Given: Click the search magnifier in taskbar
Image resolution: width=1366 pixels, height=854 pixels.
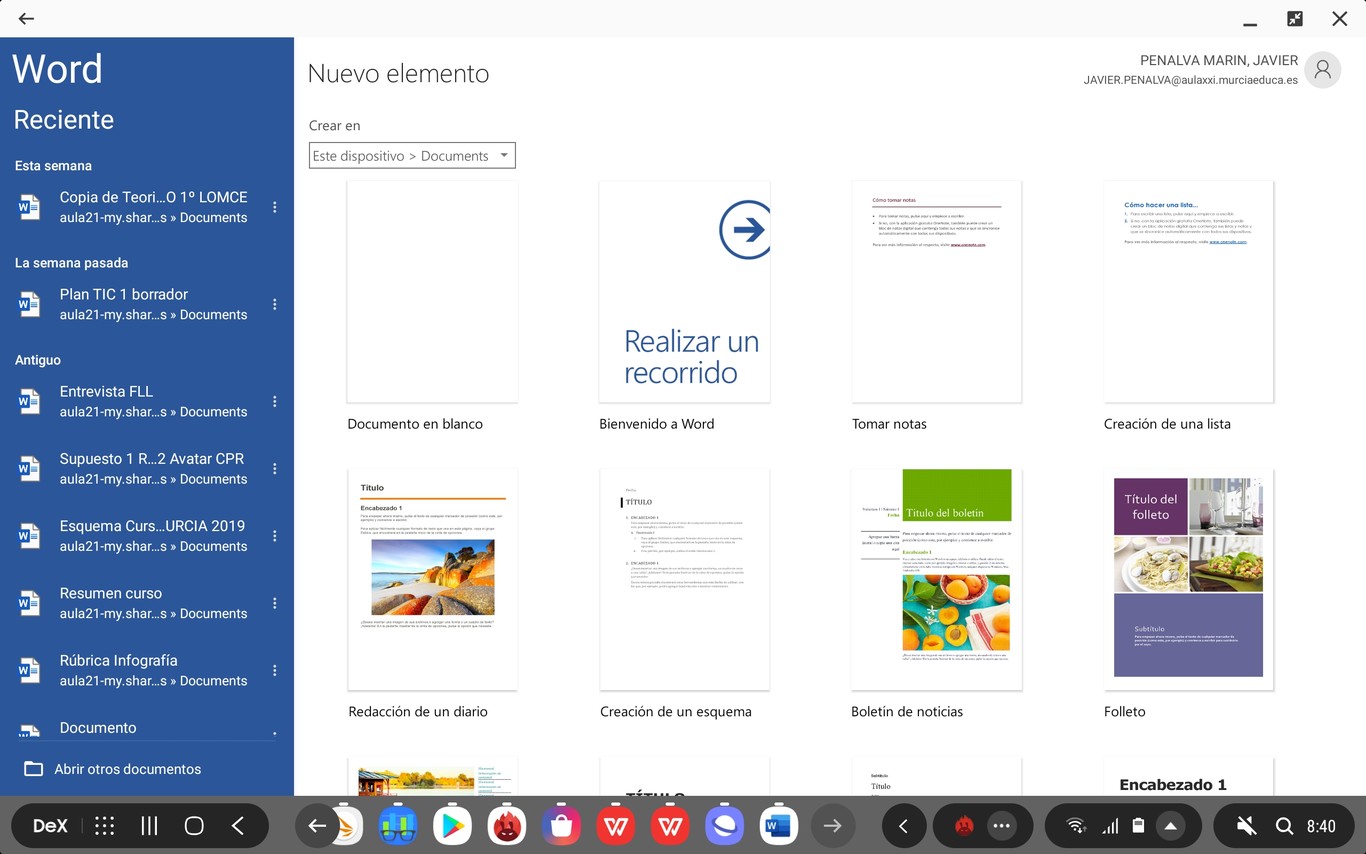Looking at the screenshot, I should click(x=1284, y=826).
